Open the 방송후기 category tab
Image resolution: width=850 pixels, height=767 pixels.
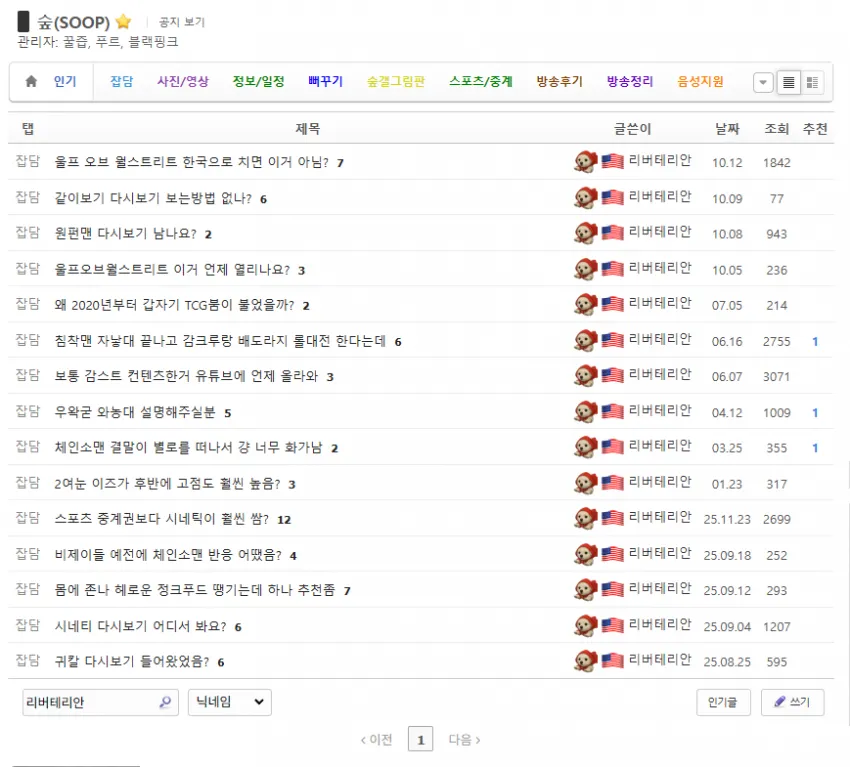(559, 81)
